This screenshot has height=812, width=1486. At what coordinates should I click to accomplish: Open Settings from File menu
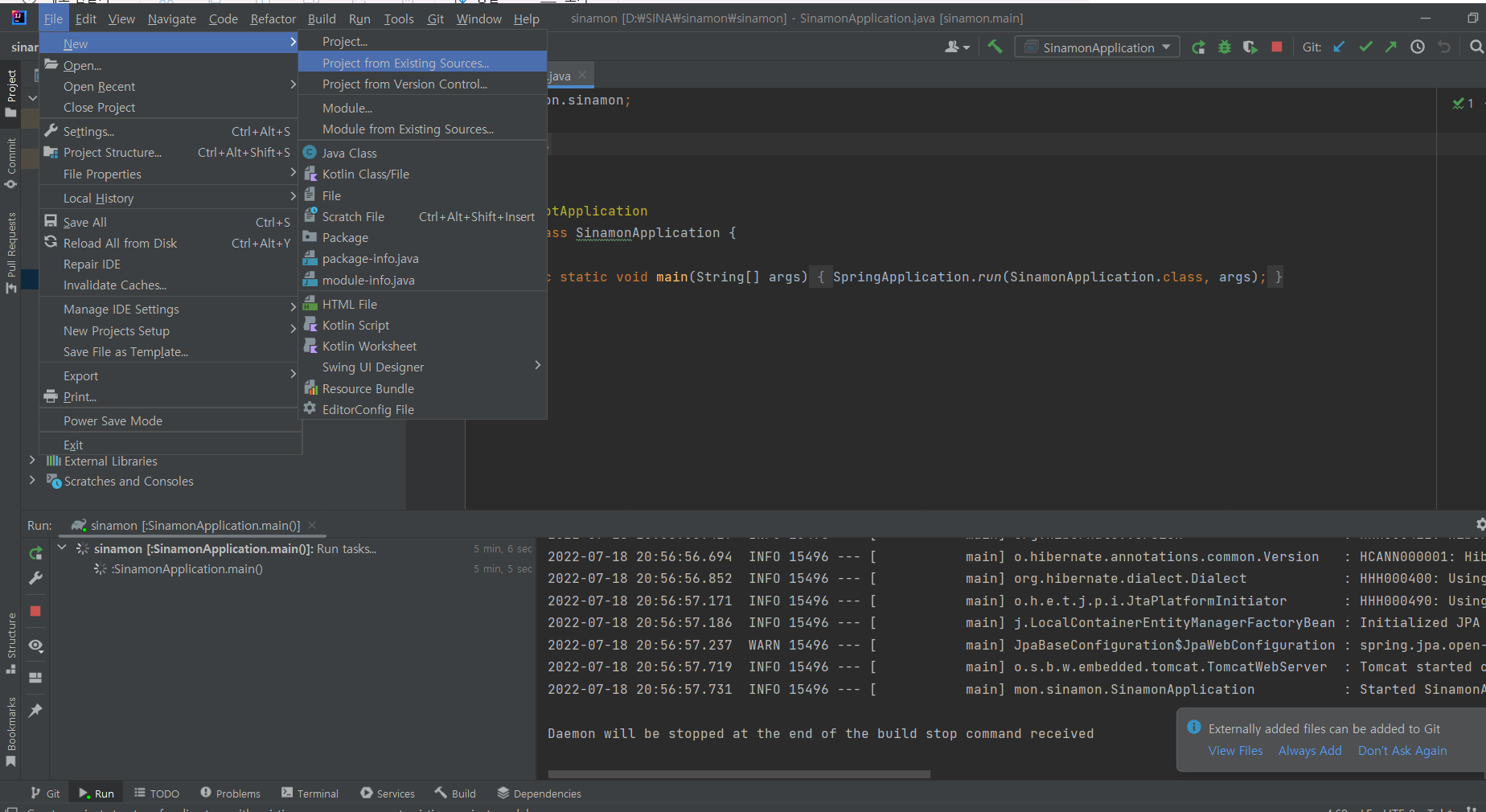pyautogui.click(x=169, y=131)
